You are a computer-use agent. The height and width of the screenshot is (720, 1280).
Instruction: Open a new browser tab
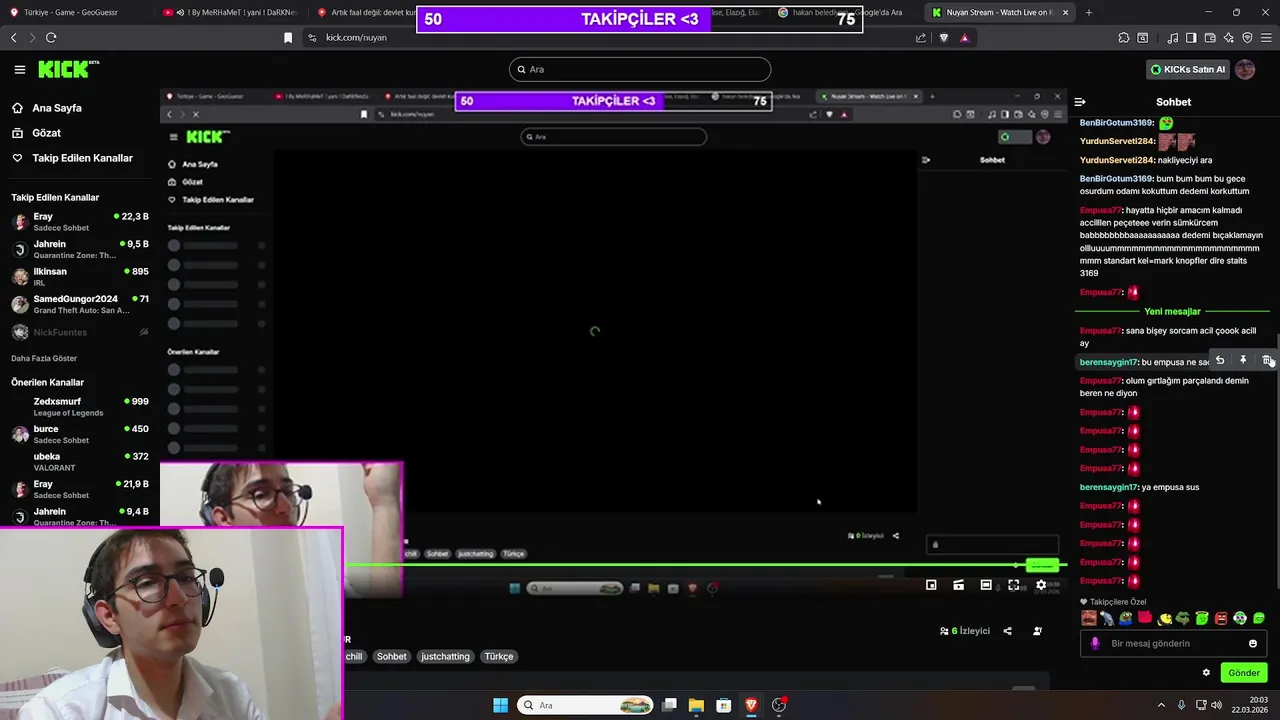pyautogui.click(x=1089, y=12)
